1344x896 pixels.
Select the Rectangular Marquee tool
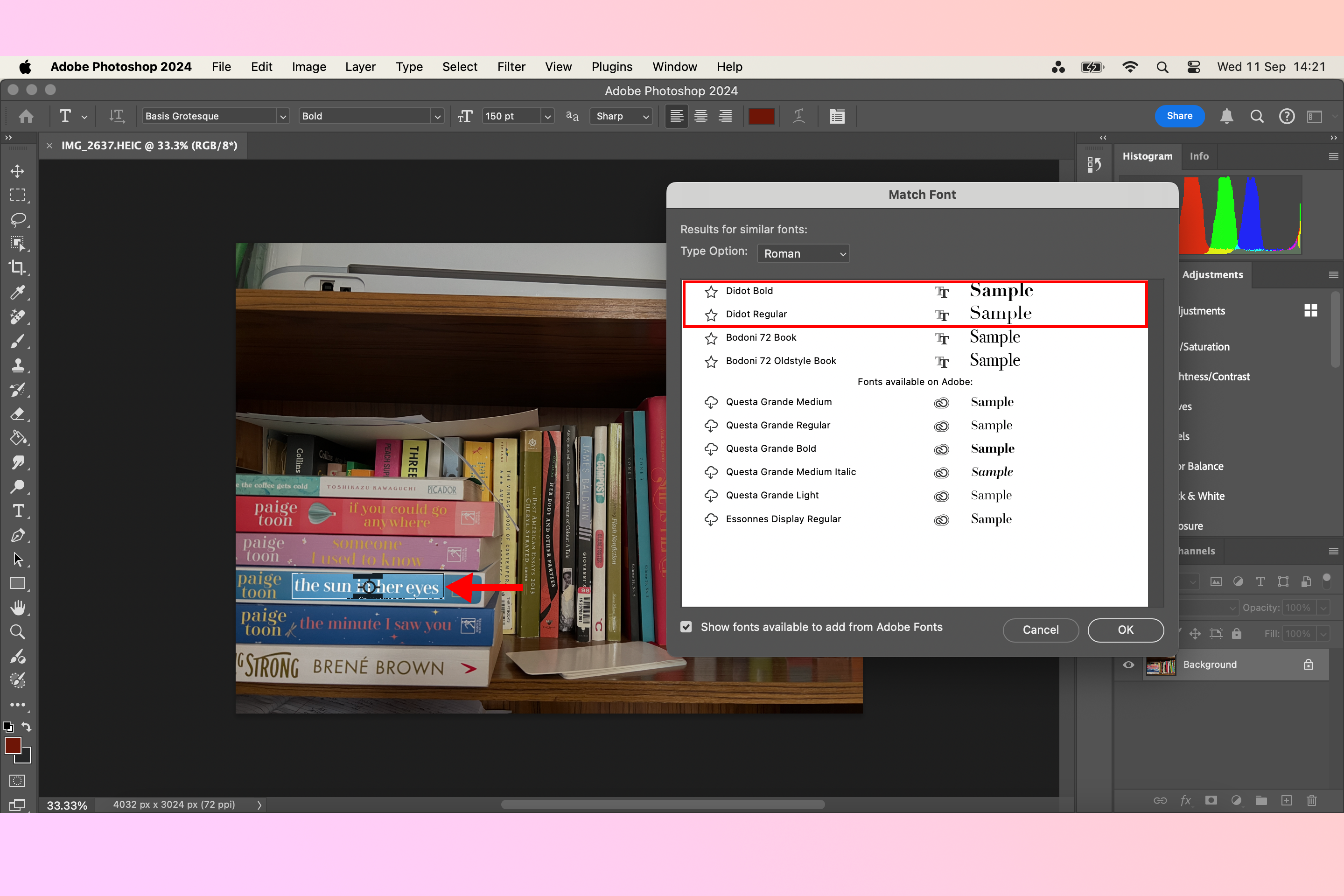17,195
